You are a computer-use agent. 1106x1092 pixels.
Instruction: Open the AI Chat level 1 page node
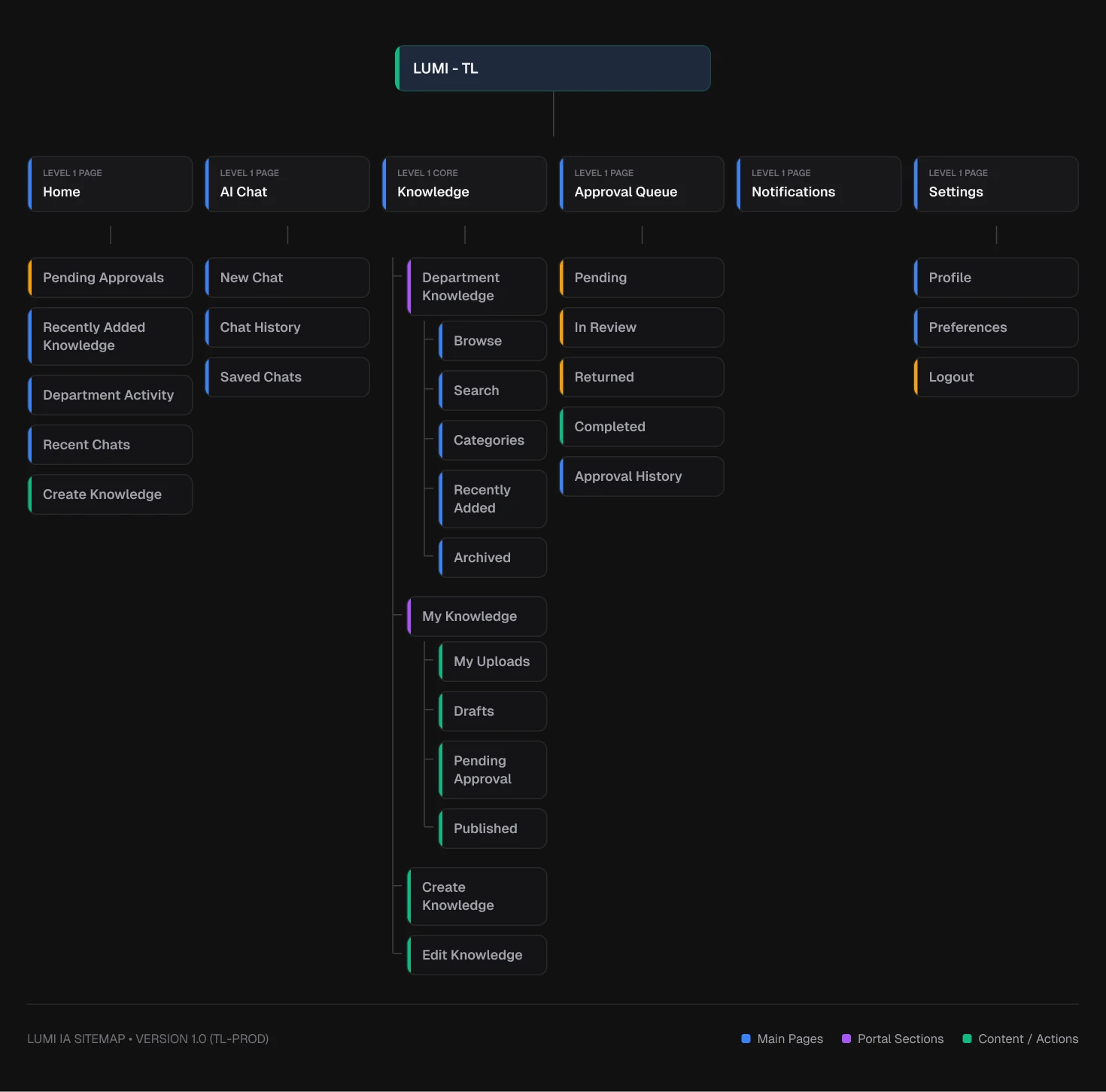point(287,184)
